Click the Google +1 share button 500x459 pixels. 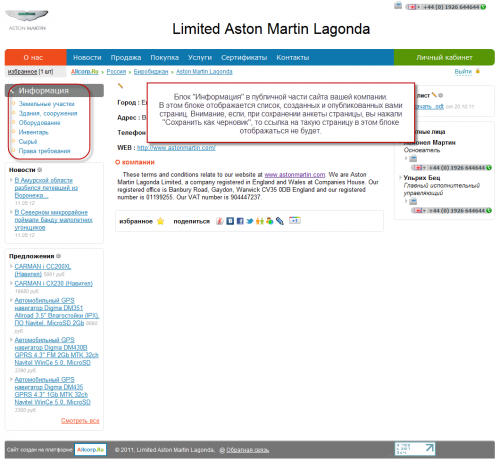coord(295,220)
